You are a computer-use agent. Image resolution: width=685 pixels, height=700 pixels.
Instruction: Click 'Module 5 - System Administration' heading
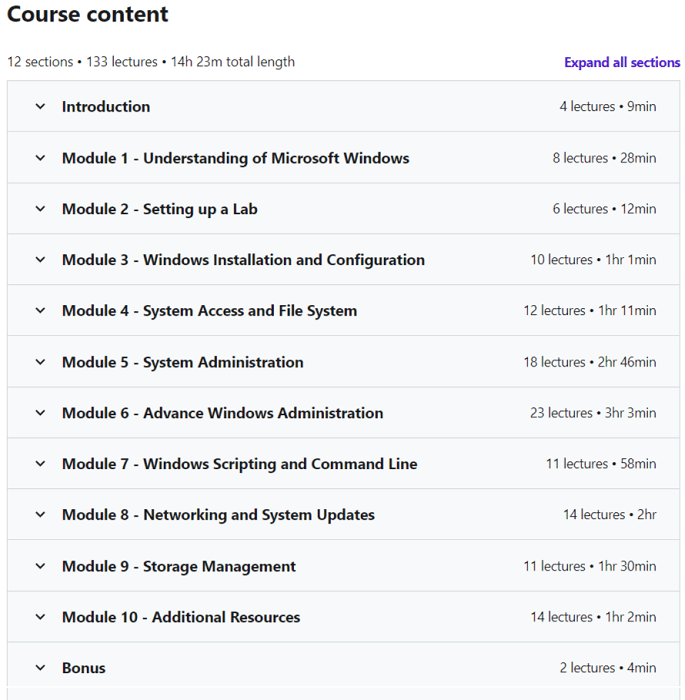tap(182, 362)
